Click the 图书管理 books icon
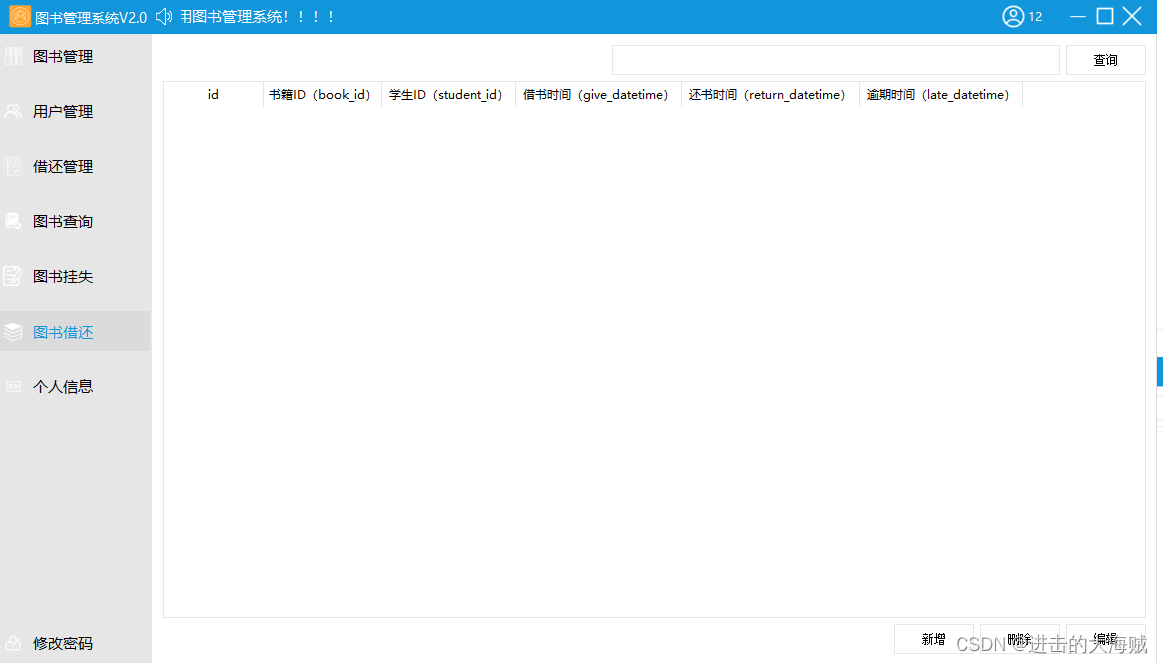The height and width of the screenshot is (663, 1163). tap(13, 56)
